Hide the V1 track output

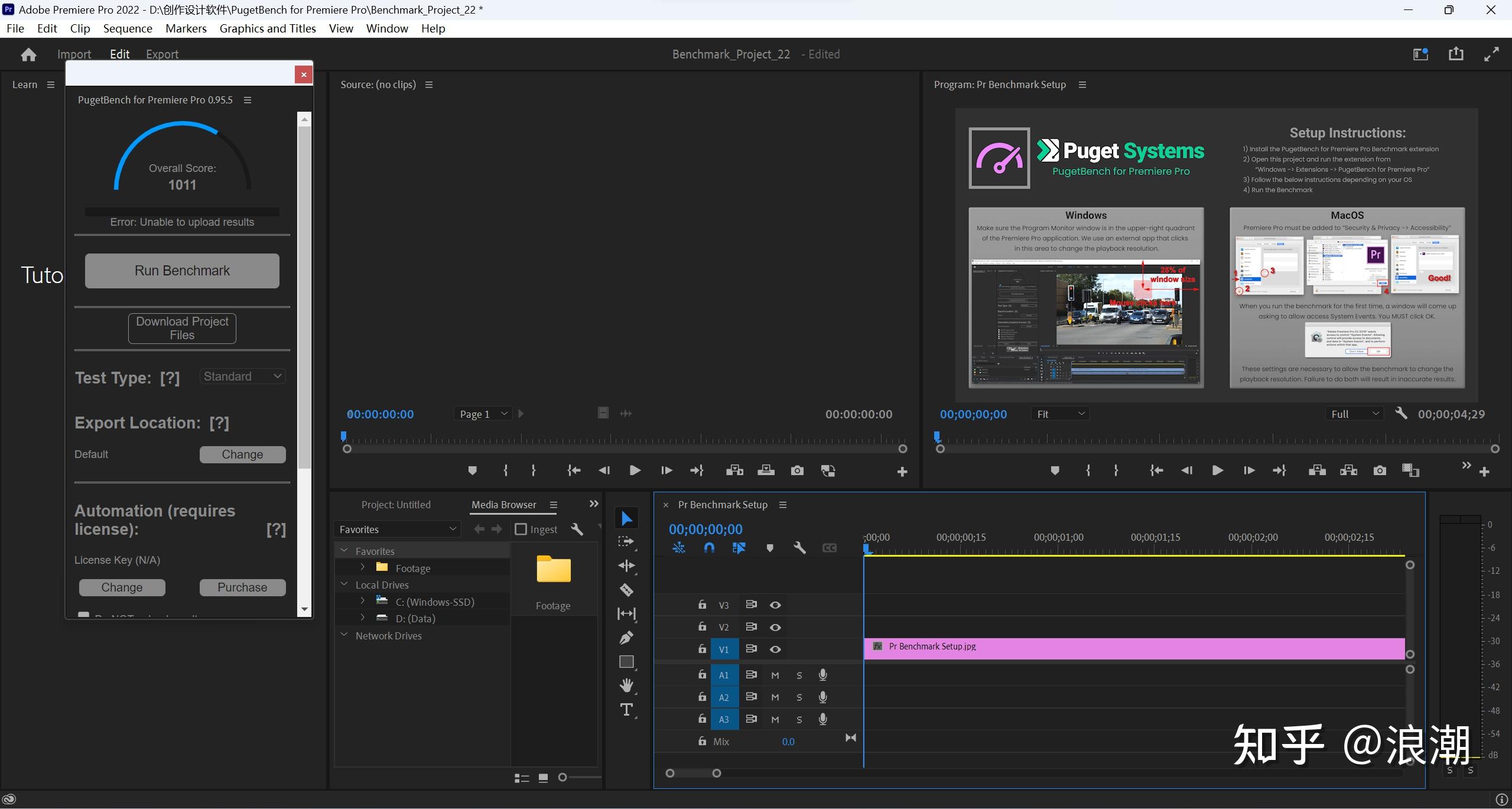775,649
